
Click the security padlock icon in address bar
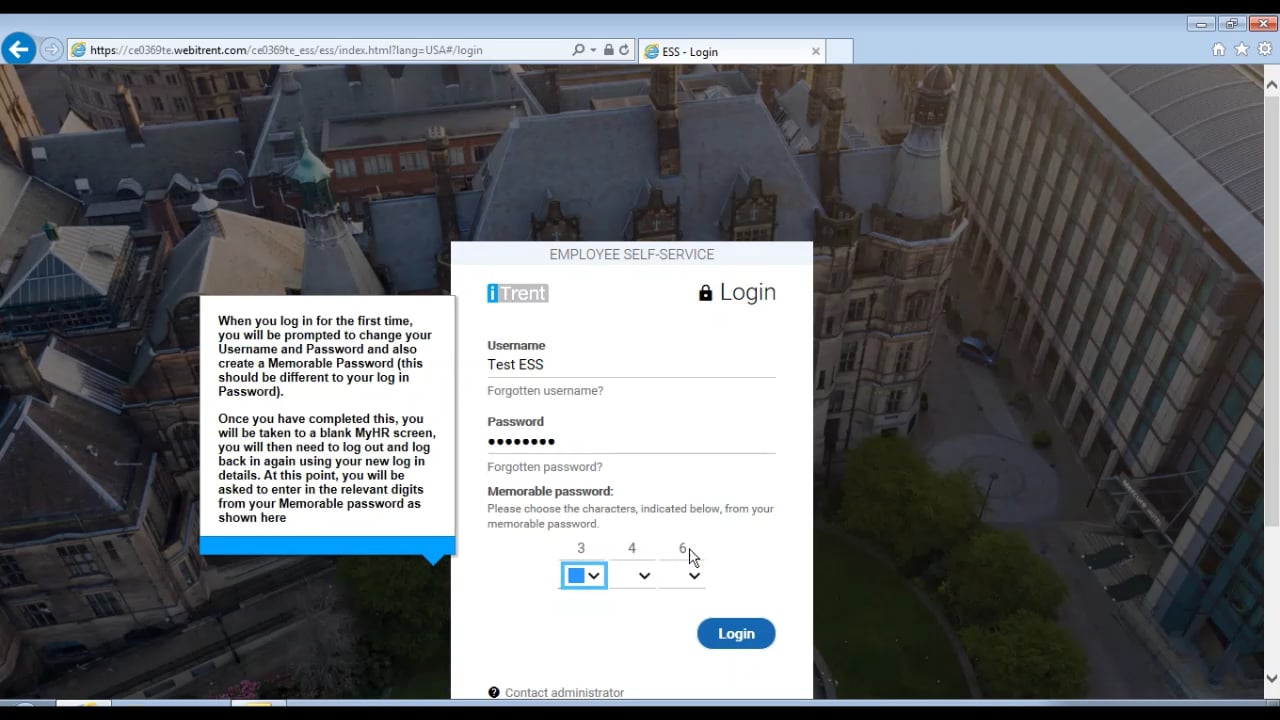tap(608, 50)
